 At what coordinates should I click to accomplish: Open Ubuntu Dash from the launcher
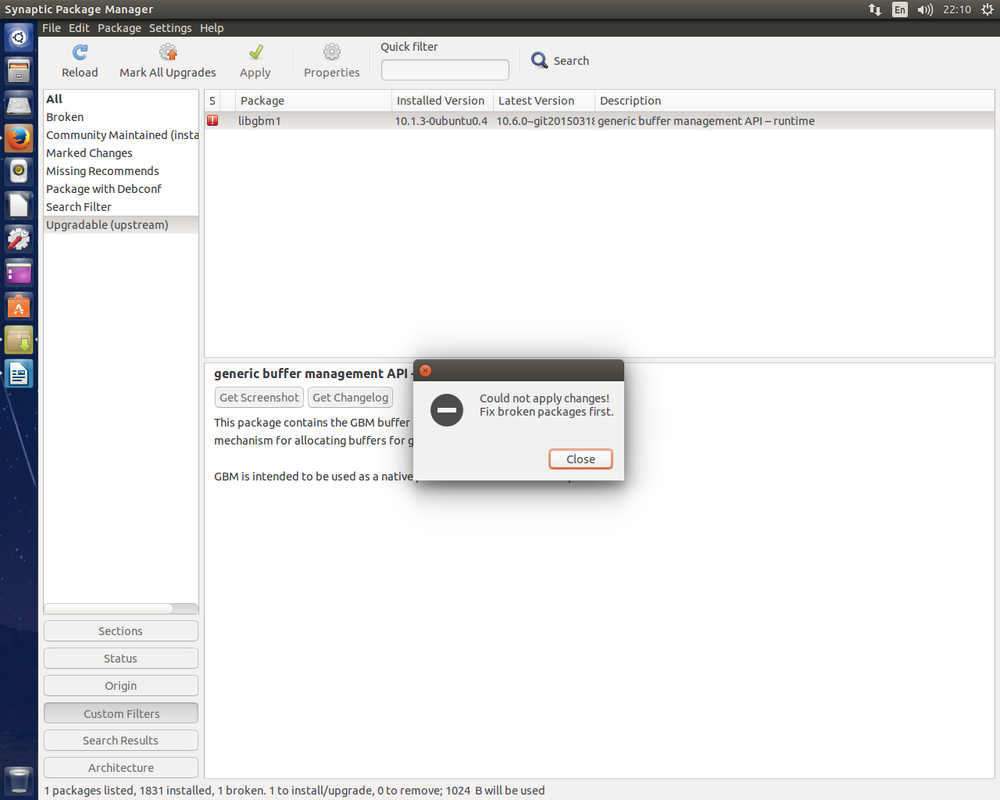[x=18, y=37]
